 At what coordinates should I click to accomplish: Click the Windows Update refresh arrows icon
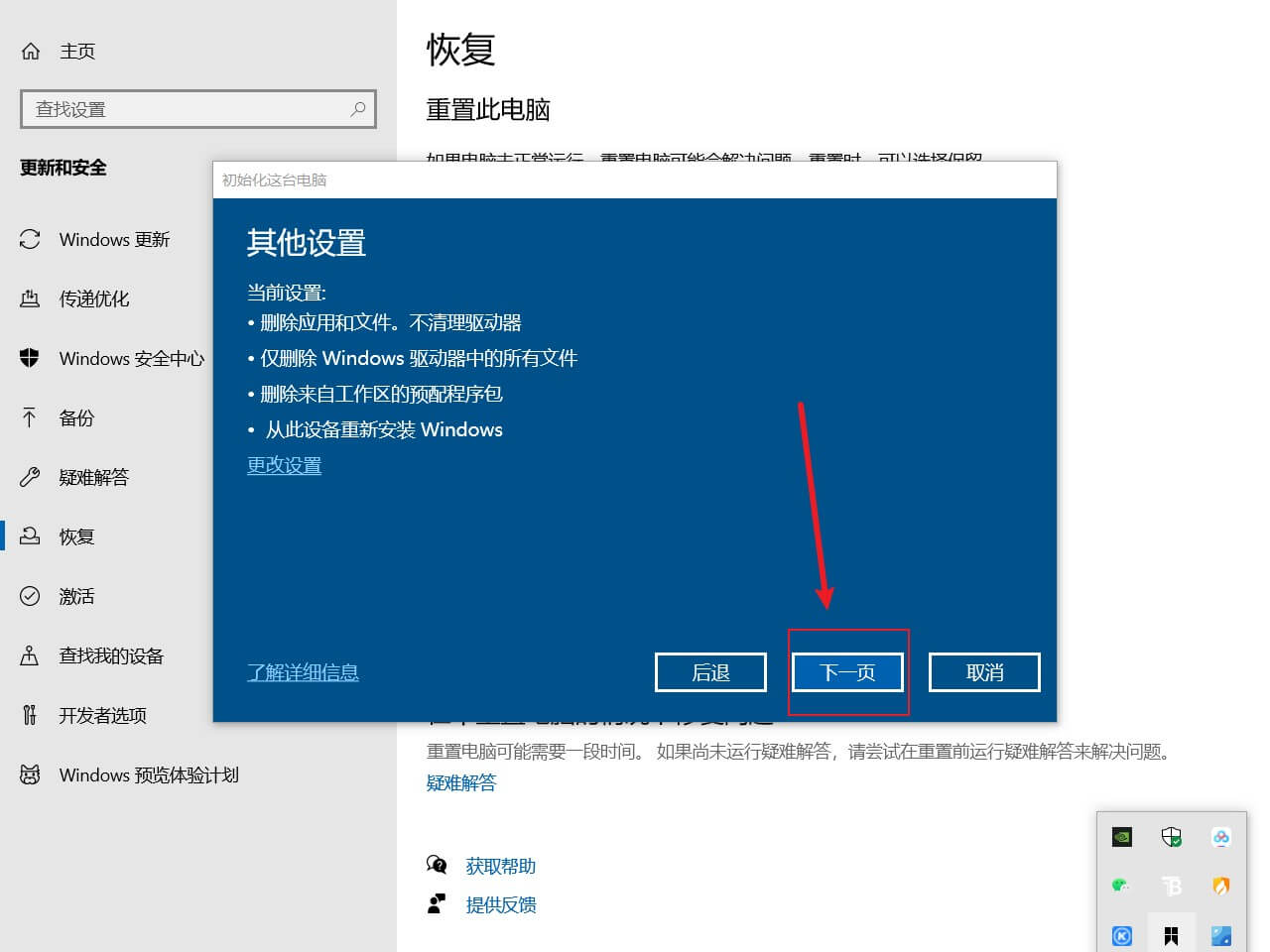(x=30, y=239)
